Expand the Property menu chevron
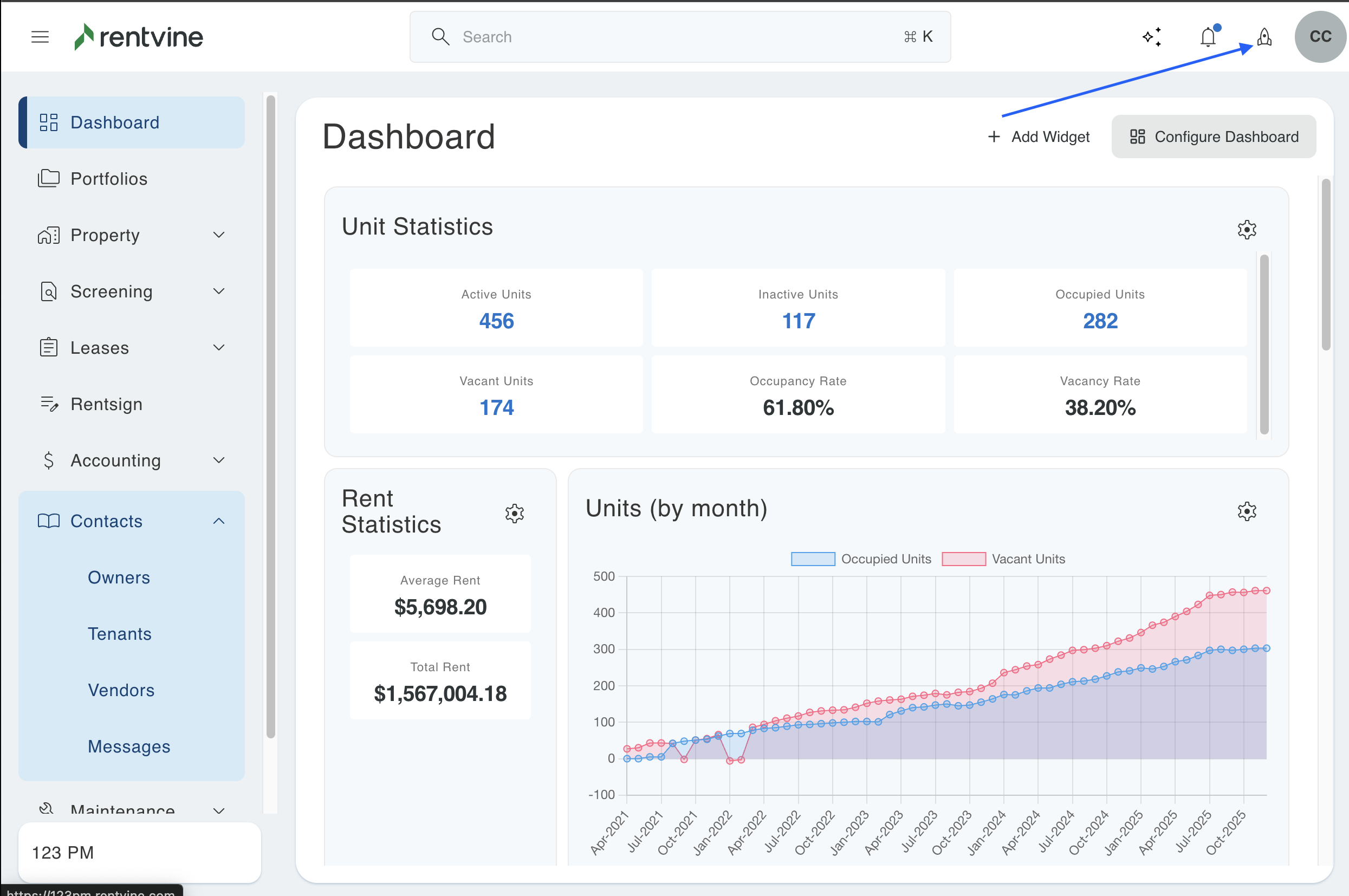Screen dimensions: 1349x896 point(219,235)
